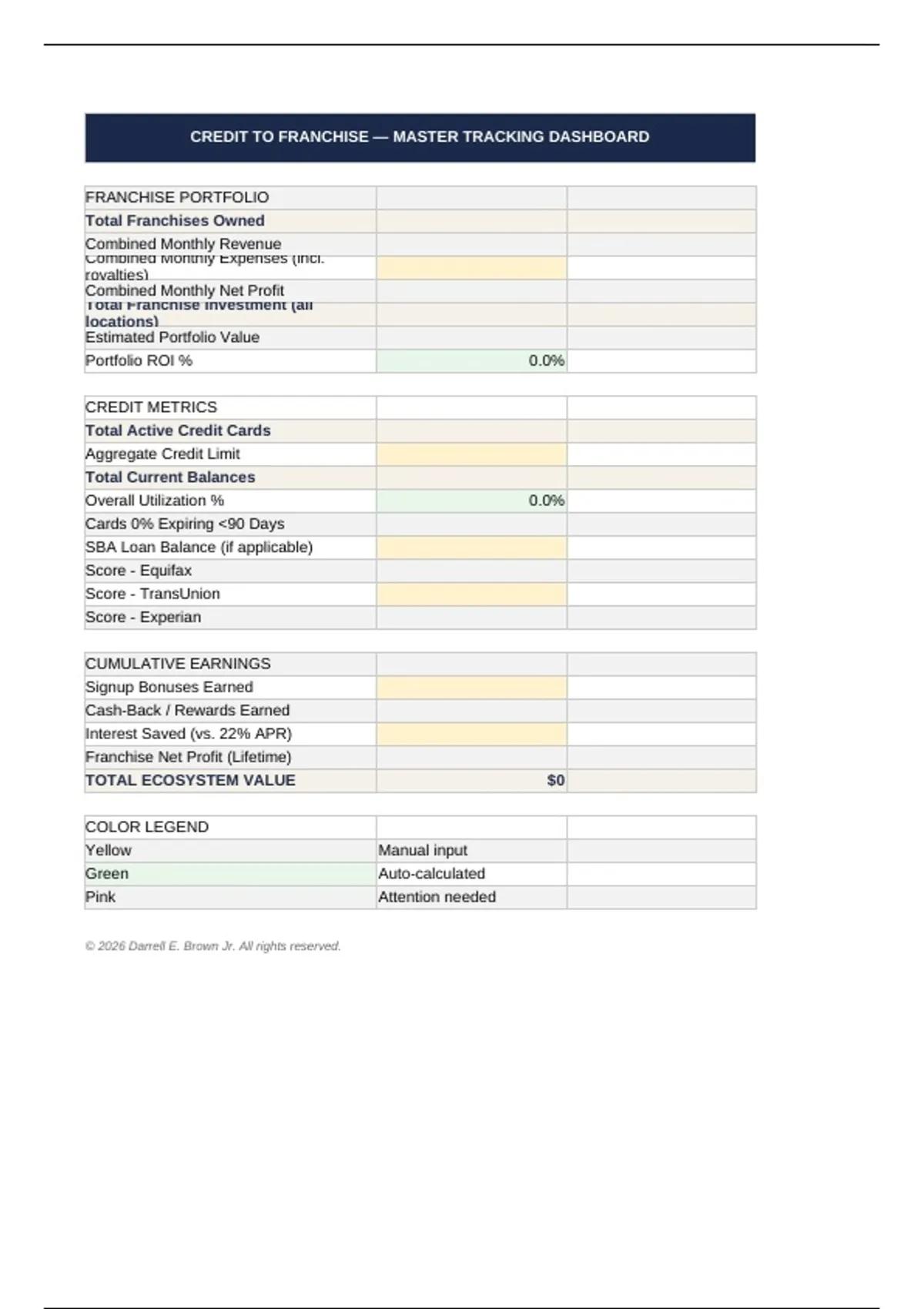This screenshot has height=1309, width=924.
Task: Select the Aggregate Credit Limit input cell
Action: (471, 454)
